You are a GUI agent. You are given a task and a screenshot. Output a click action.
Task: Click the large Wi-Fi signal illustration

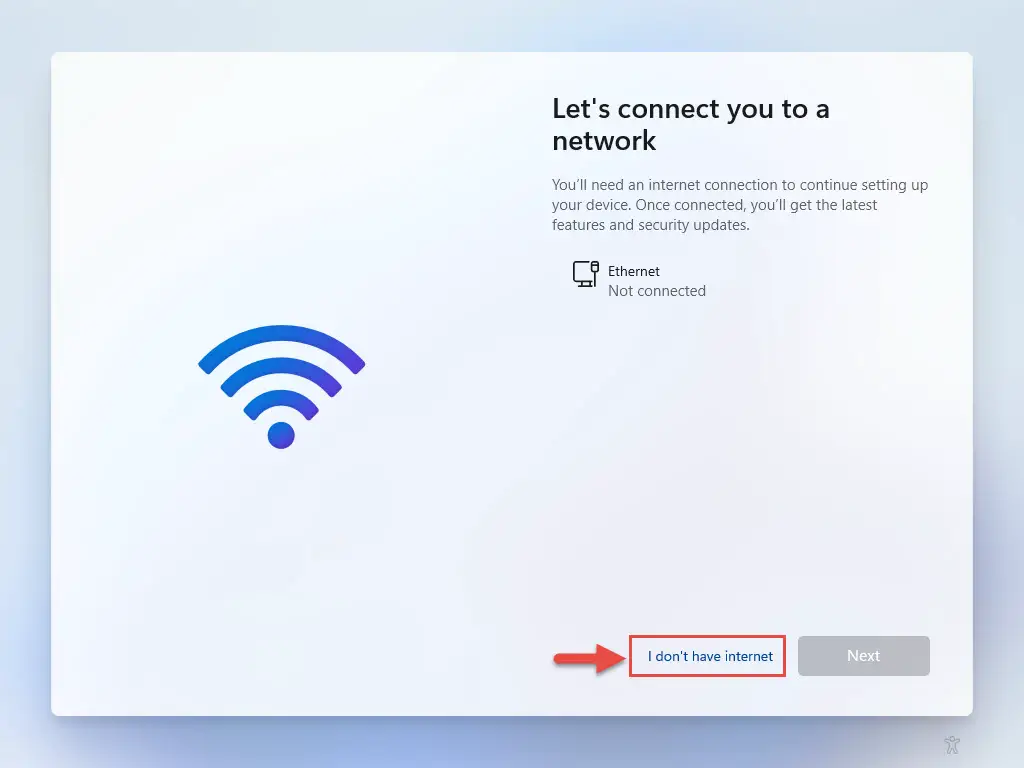click(281, 387)
